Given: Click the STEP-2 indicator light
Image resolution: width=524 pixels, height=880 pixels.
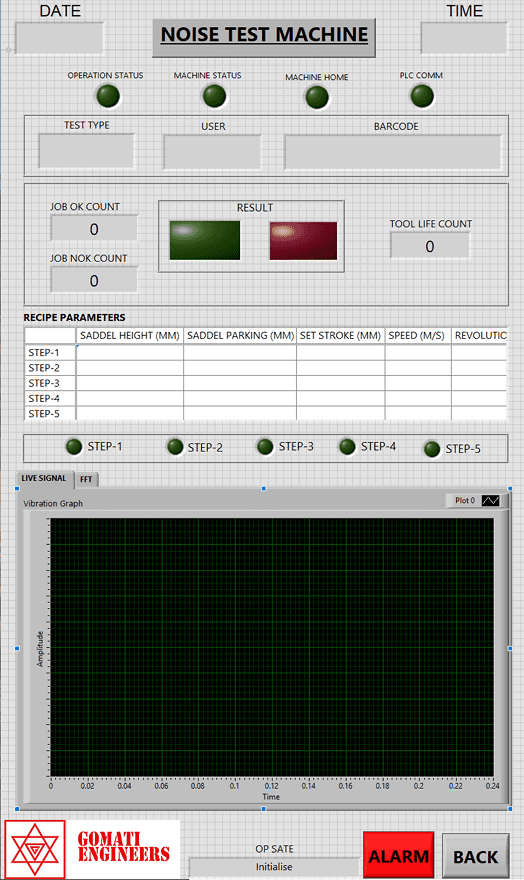Looking at the screenshot, I should click(175, 447).
